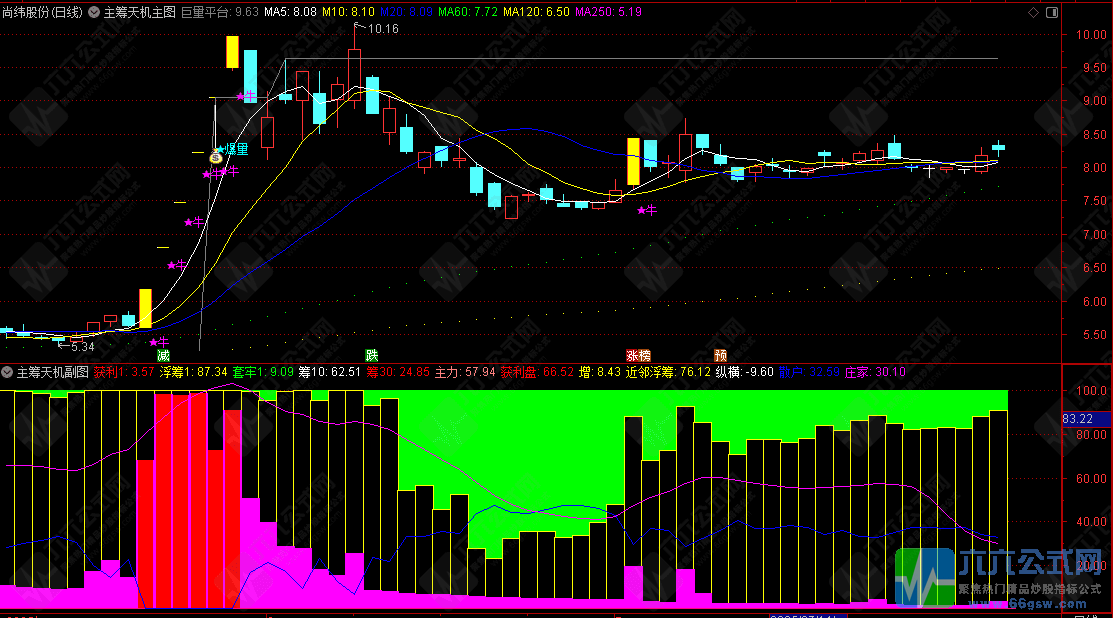Click the 减 signal marker below the chart
The height and width of the screenshot is (618, 1113).
tap(163, 355)
